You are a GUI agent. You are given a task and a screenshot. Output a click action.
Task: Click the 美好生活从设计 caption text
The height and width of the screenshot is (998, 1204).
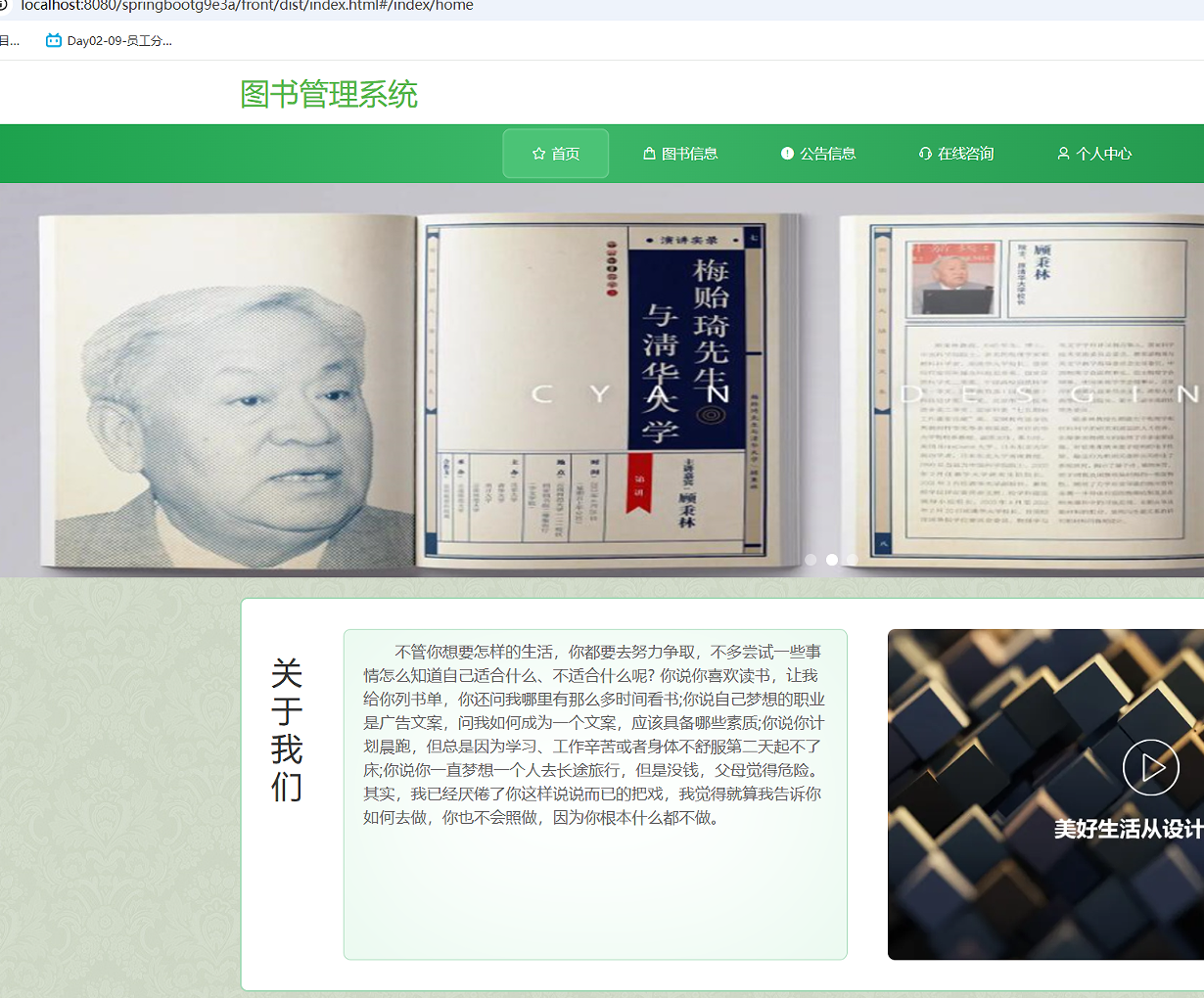click(1129, 829)
